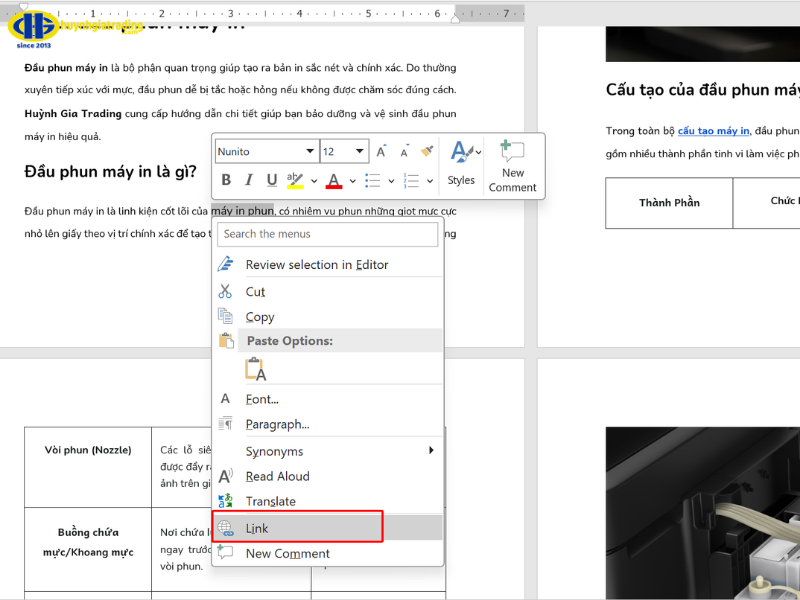The width and height of the screenshot is (800, 600).
Task: Select Link from the context menu
Action: (x=257, y=528)
